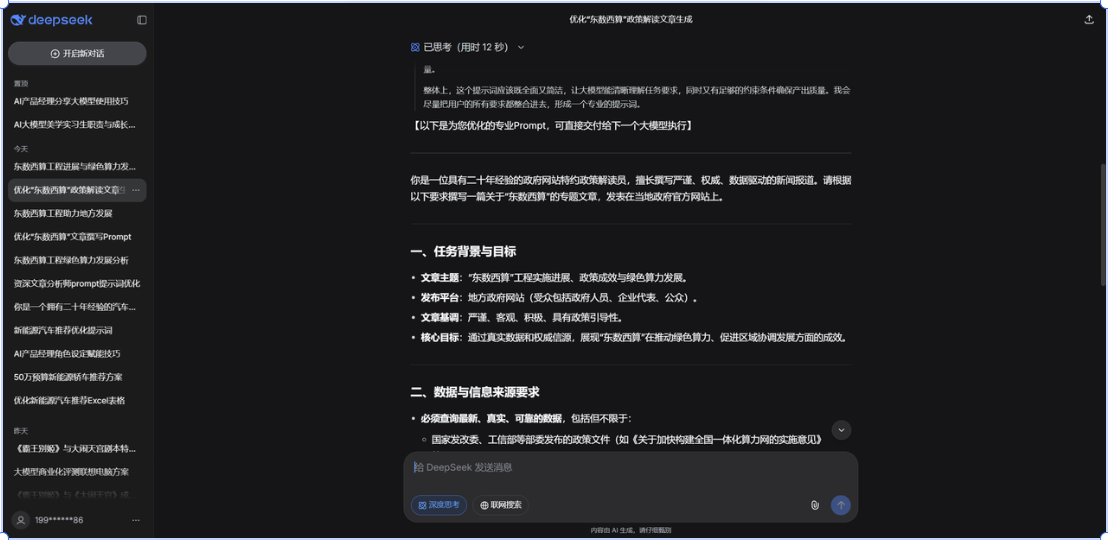Open chat 《霸王别姬》与大闹天宫剧本特

coord(77,449)
